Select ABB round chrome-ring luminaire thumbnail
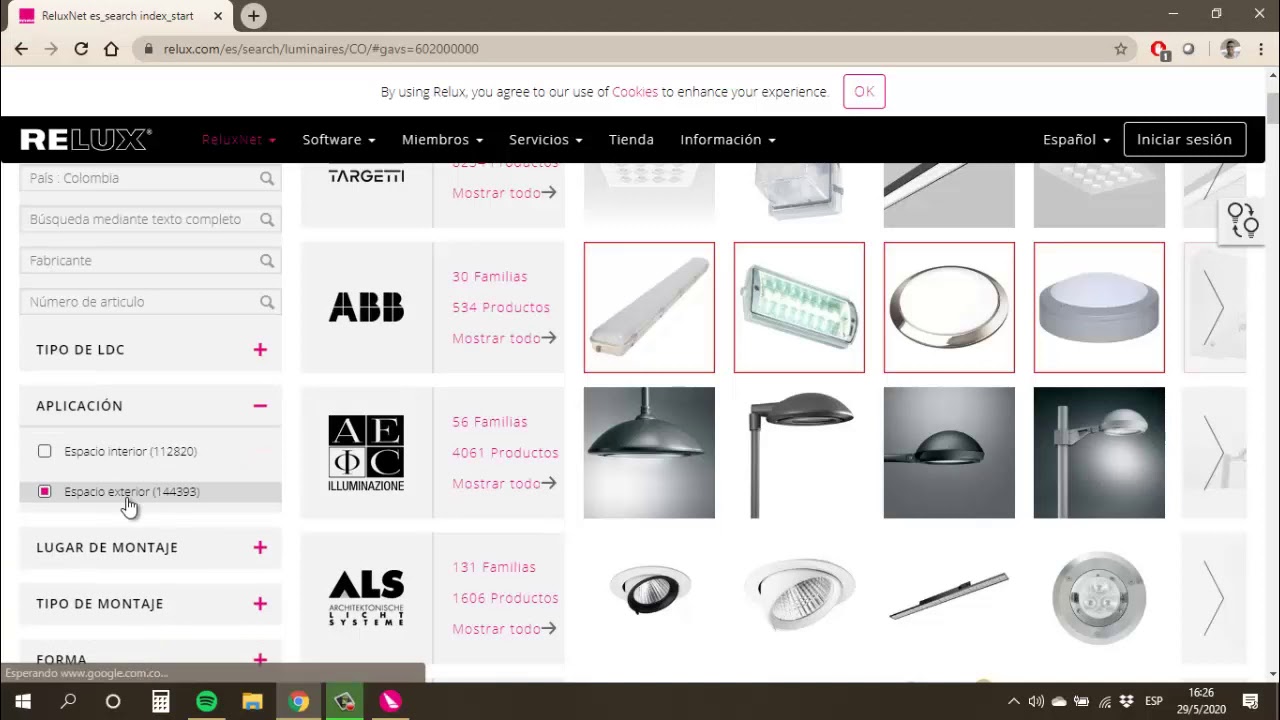The height and width of the screenshot is (720, 1280). (x=949, y=307)
